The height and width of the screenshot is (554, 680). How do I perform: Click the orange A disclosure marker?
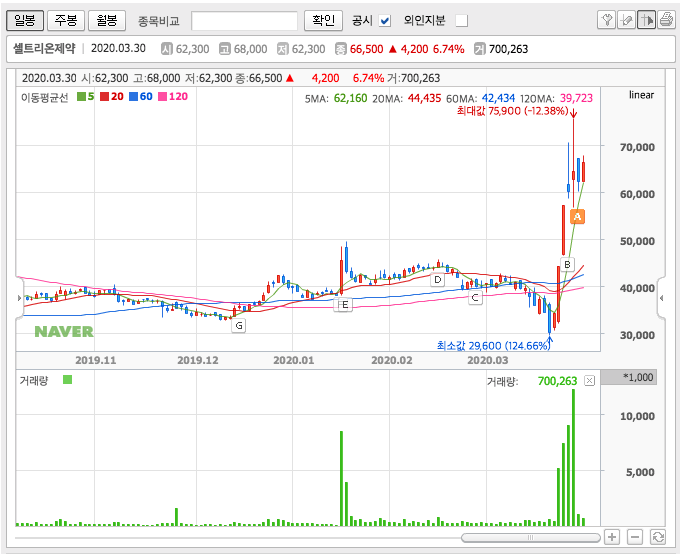click(577, 216)
